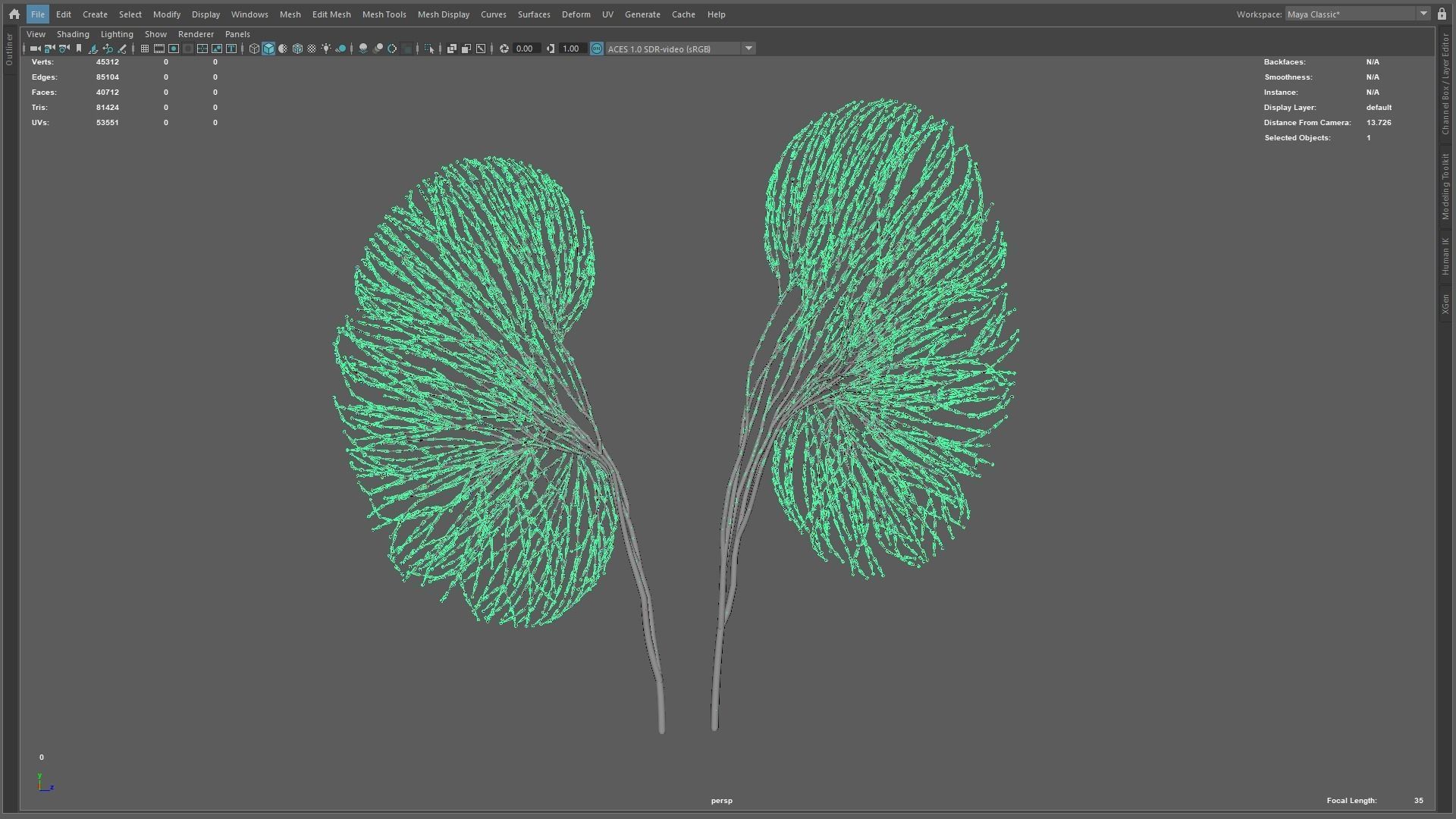Click the Textured checker-sphere icon

(x=312, y=49)
